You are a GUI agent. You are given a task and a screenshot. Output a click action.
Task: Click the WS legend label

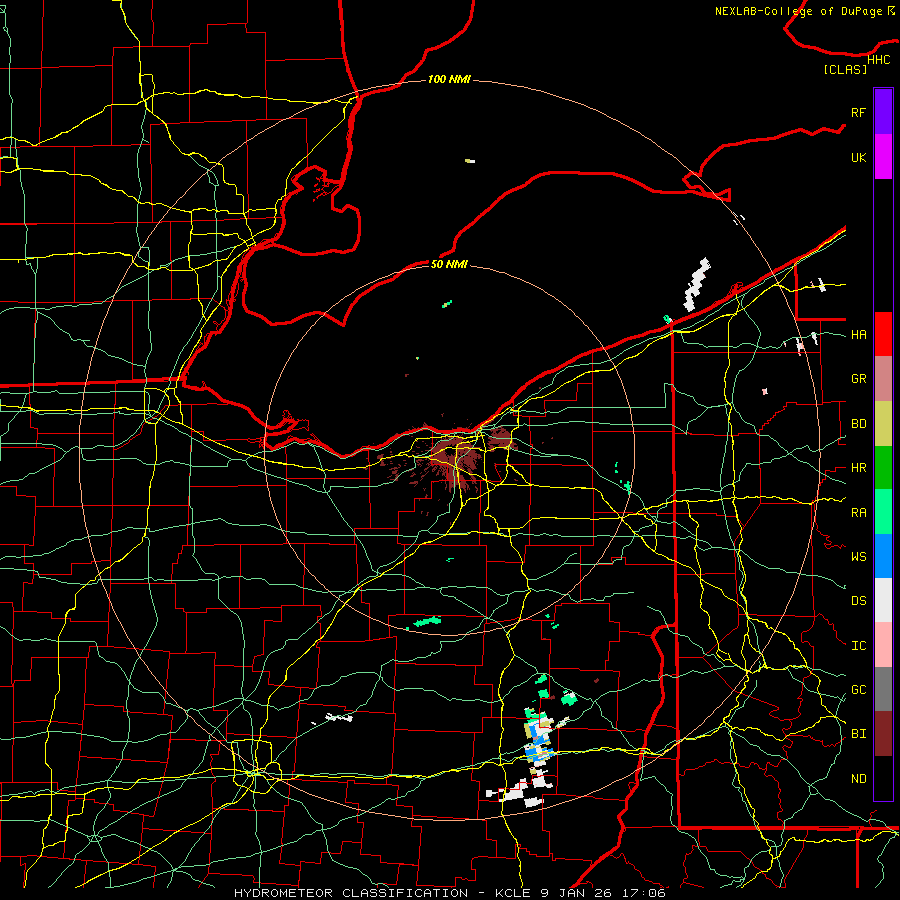coord(859,556)
